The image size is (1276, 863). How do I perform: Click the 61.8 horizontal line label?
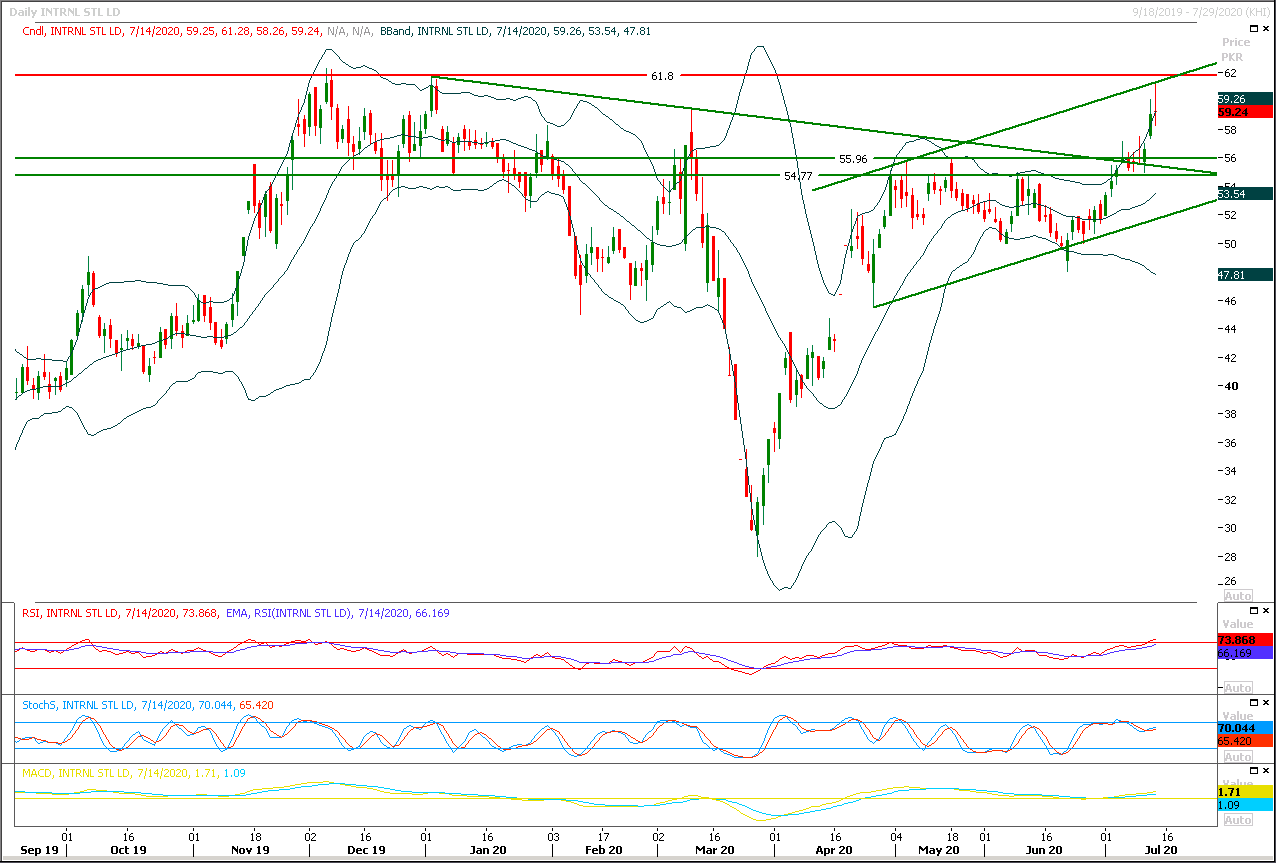pos(662,75)
